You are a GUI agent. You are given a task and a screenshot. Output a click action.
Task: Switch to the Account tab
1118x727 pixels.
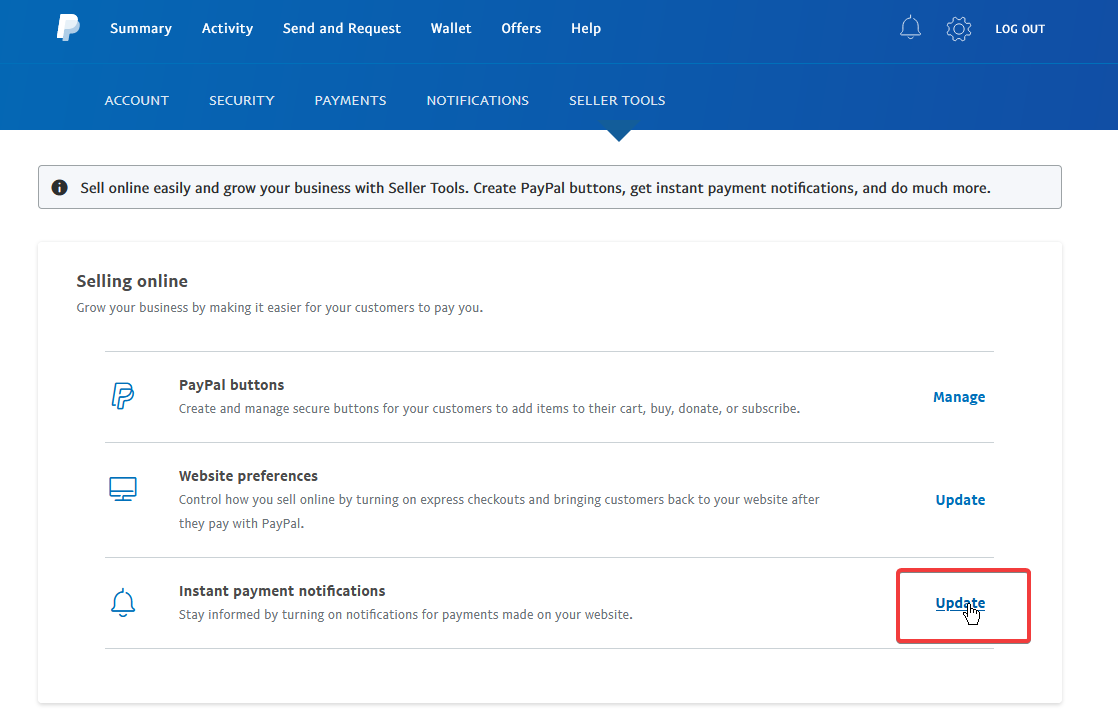click(x=137, y=100)
